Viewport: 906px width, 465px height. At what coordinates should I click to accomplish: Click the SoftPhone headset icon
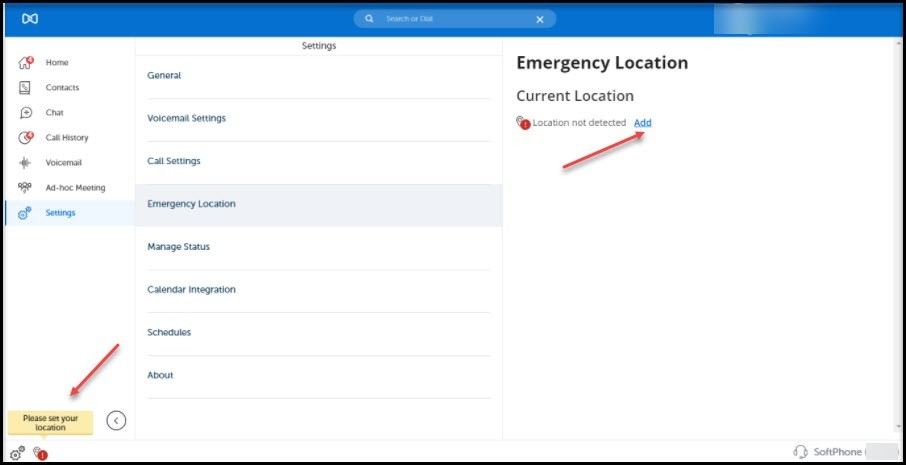click(x=800, y=452)
